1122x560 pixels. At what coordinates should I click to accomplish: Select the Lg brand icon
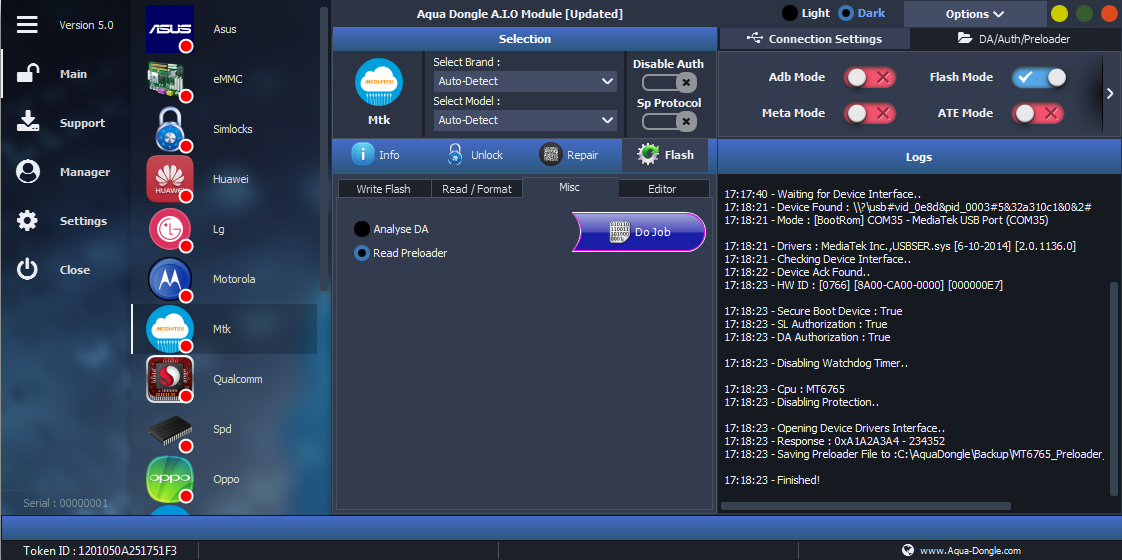click(170, 229)
